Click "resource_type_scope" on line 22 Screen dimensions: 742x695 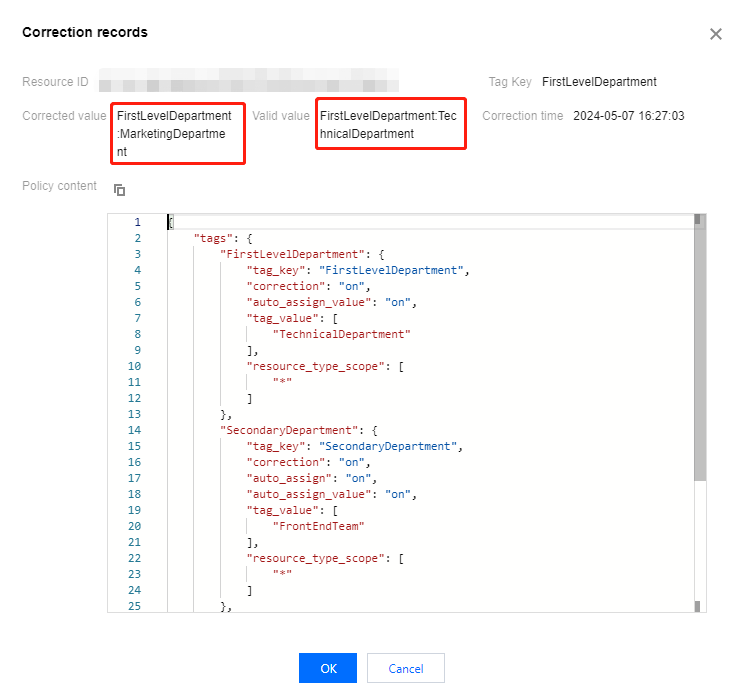[315, 558]
